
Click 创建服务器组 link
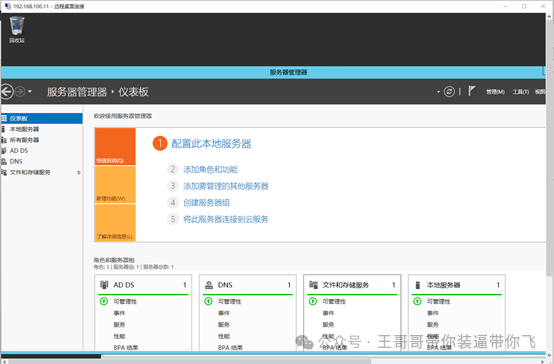(206, 203)
